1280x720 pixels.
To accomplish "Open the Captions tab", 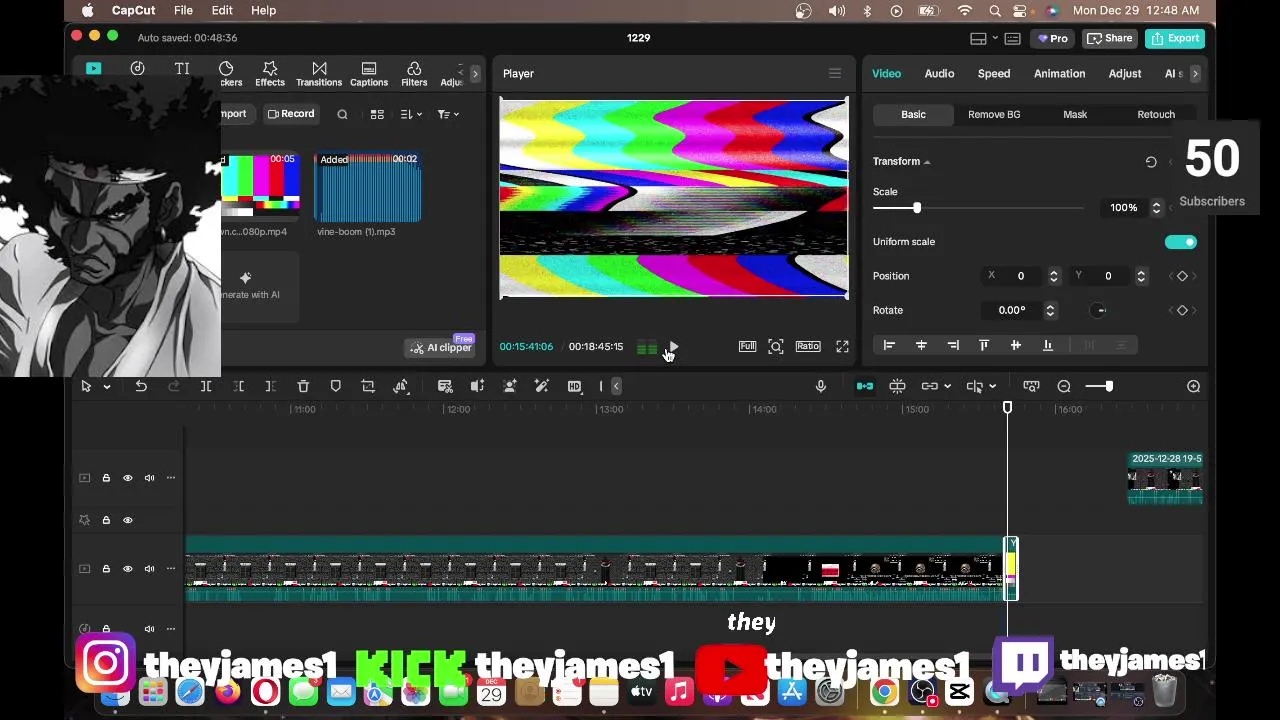I will [x=369, y=74].
